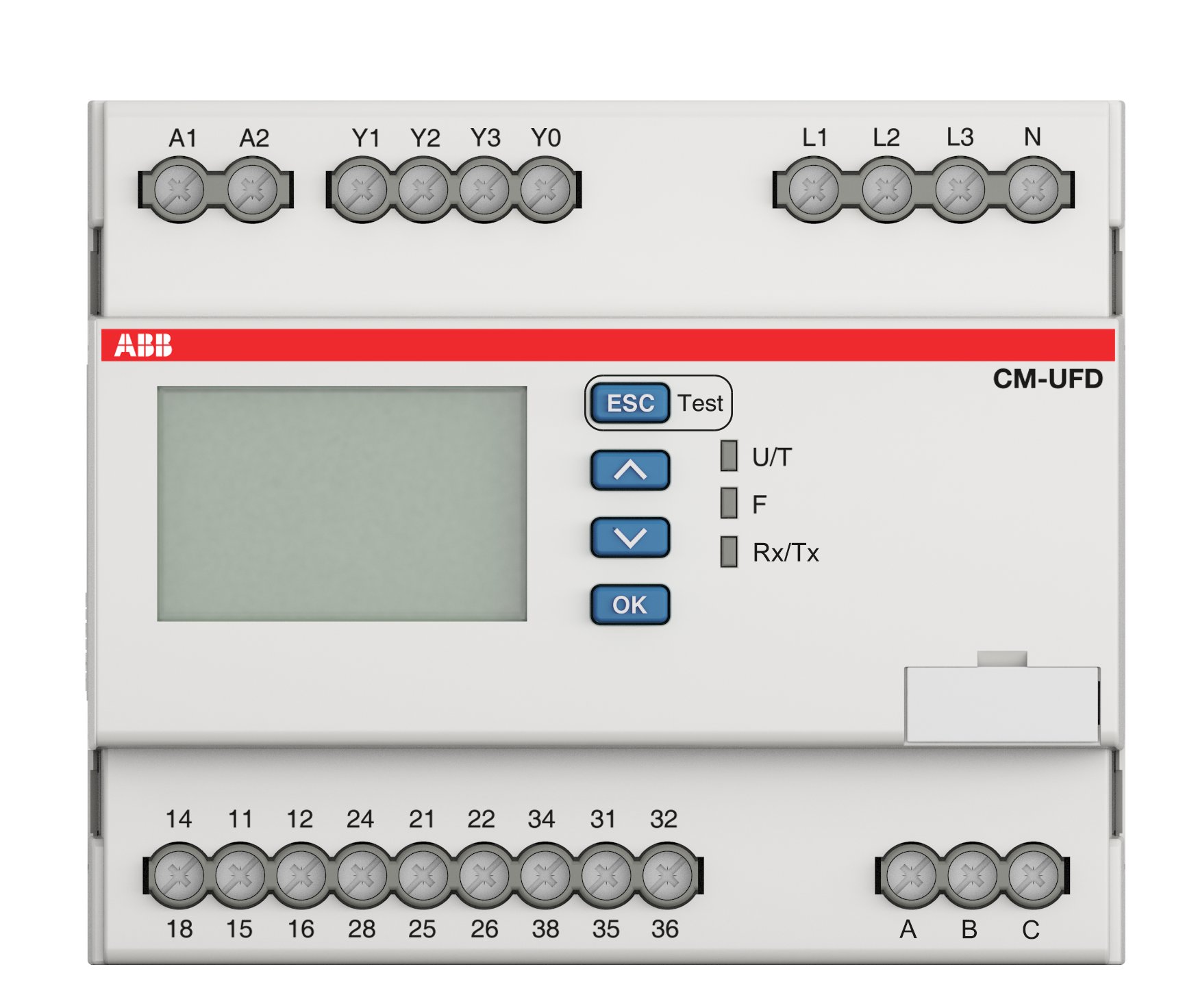Click the L1 text label
This screenshot has height=1008, width=1185.
[815, 138]
